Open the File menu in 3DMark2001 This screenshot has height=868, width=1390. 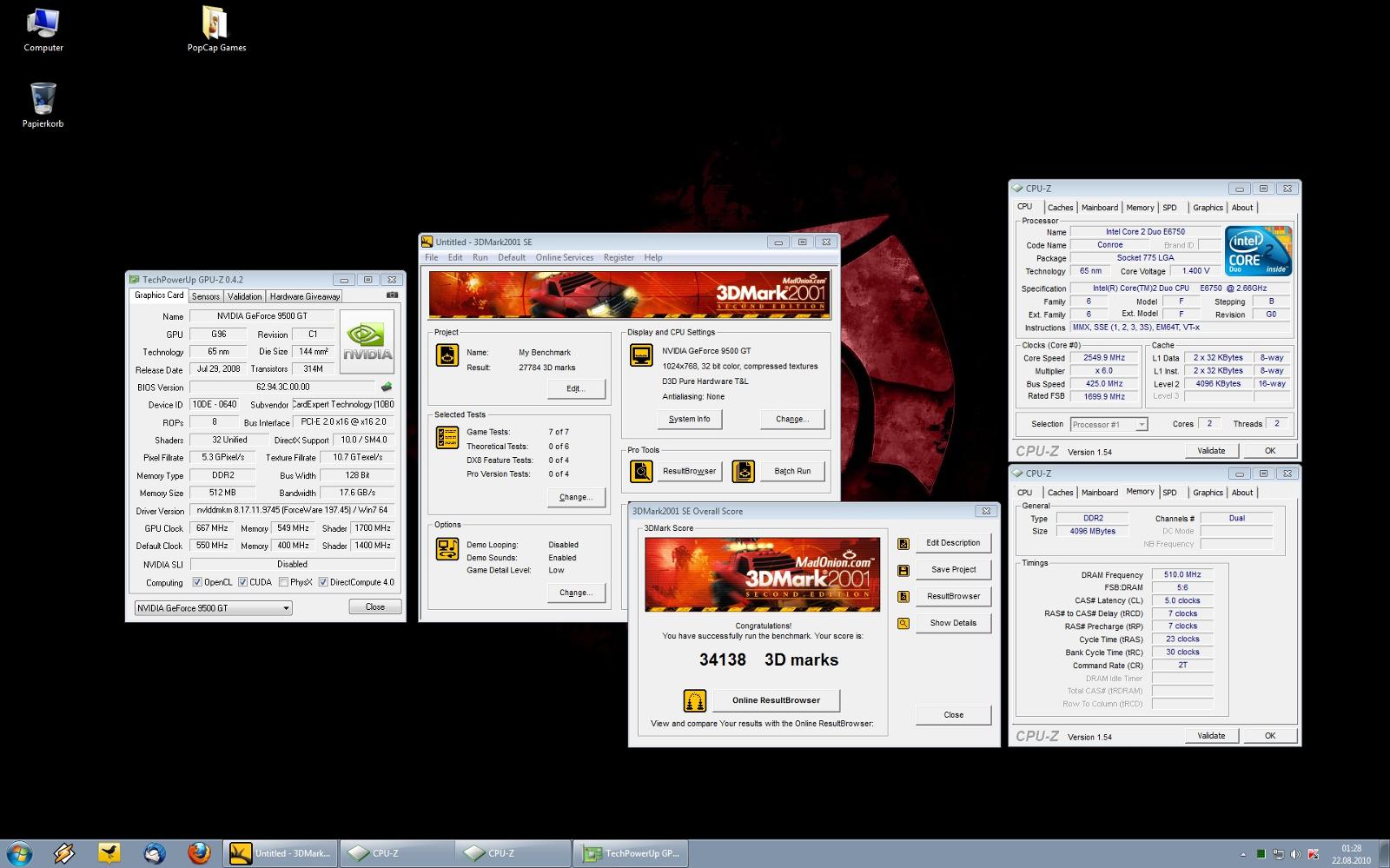[431, 257]
